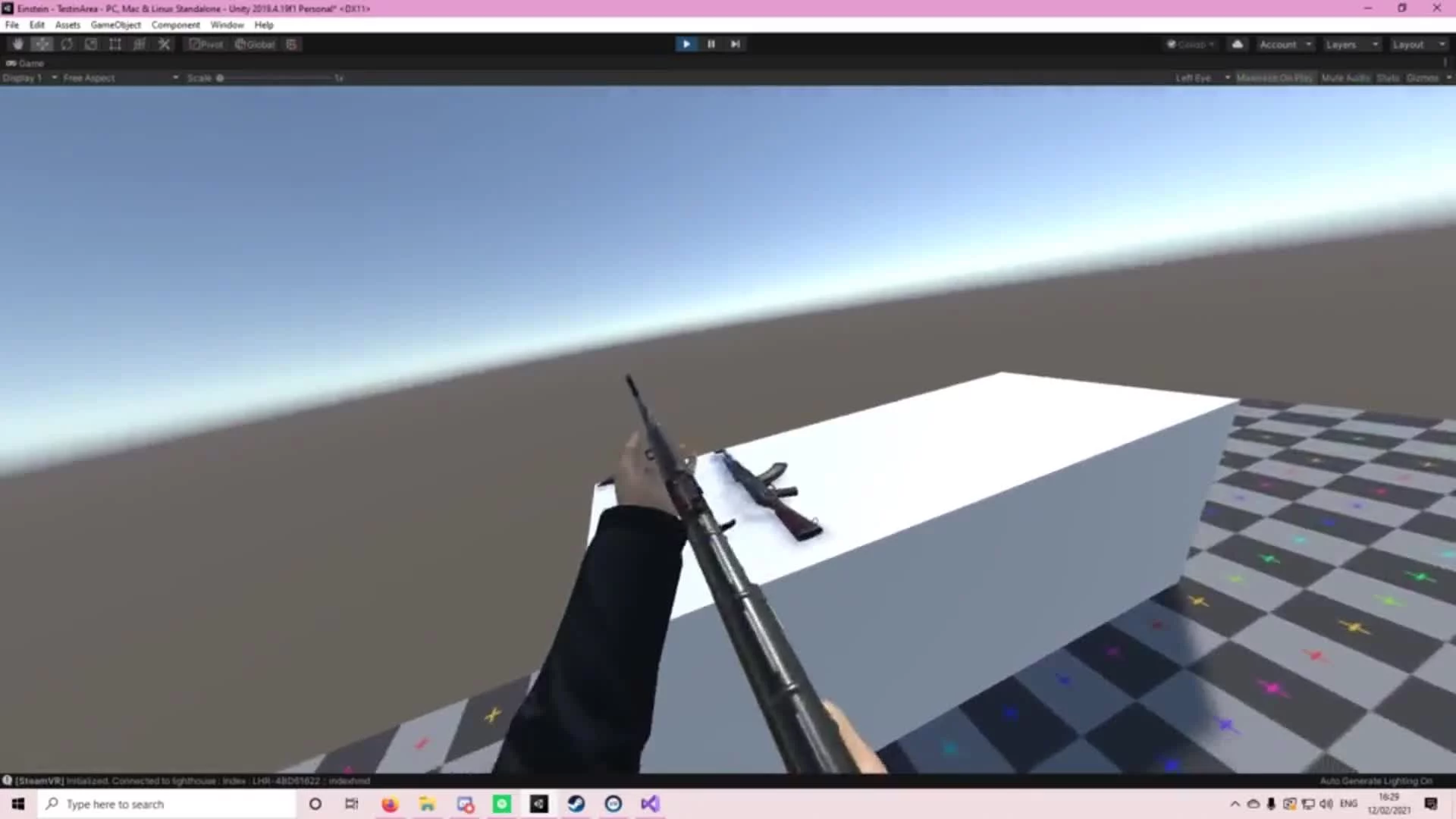Toggle the Pivot/Center handle mode
Screen dimensions: 1456x819
coord(206,44)
